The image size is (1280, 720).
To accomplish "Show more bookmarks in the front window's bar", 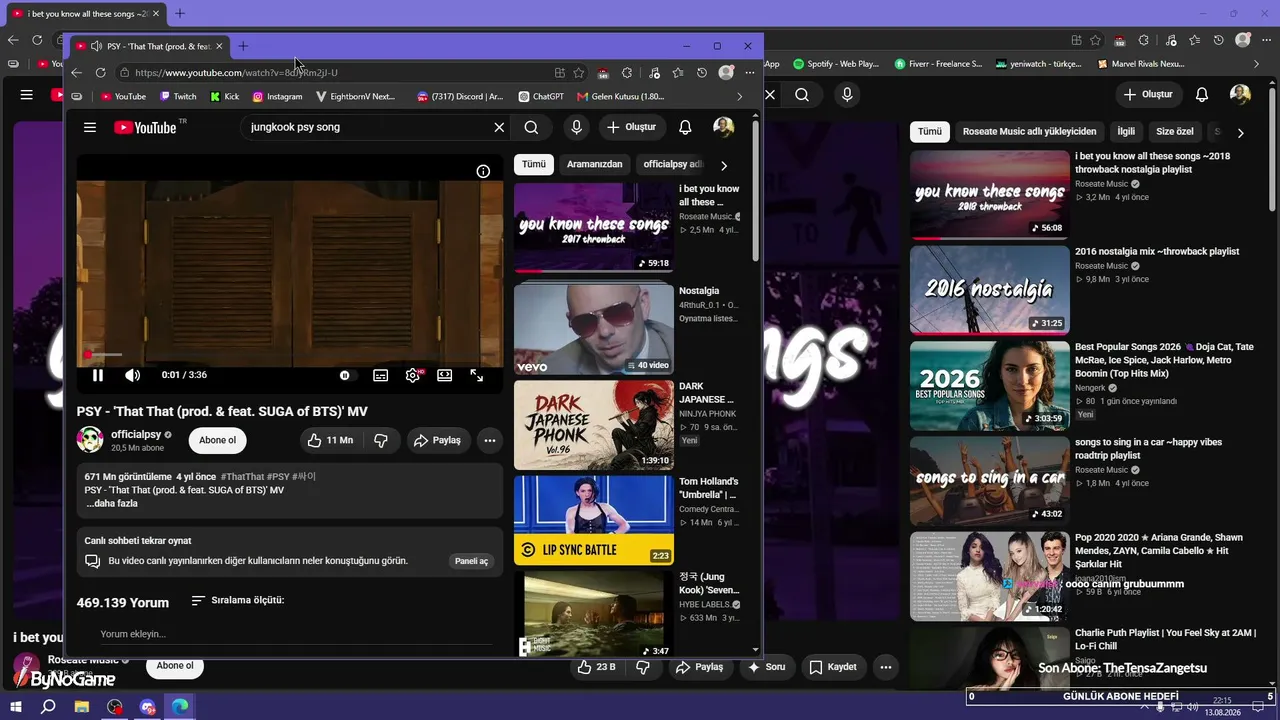I will (740, 97).
